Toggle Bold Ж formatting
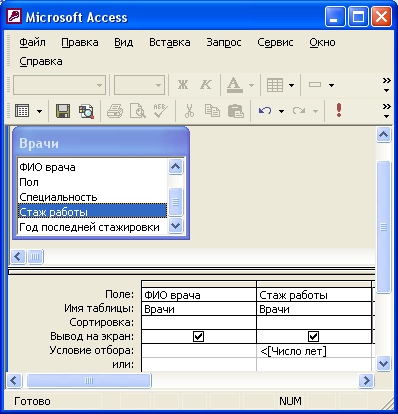Screen dimensions: 398x414 [183, 85]
